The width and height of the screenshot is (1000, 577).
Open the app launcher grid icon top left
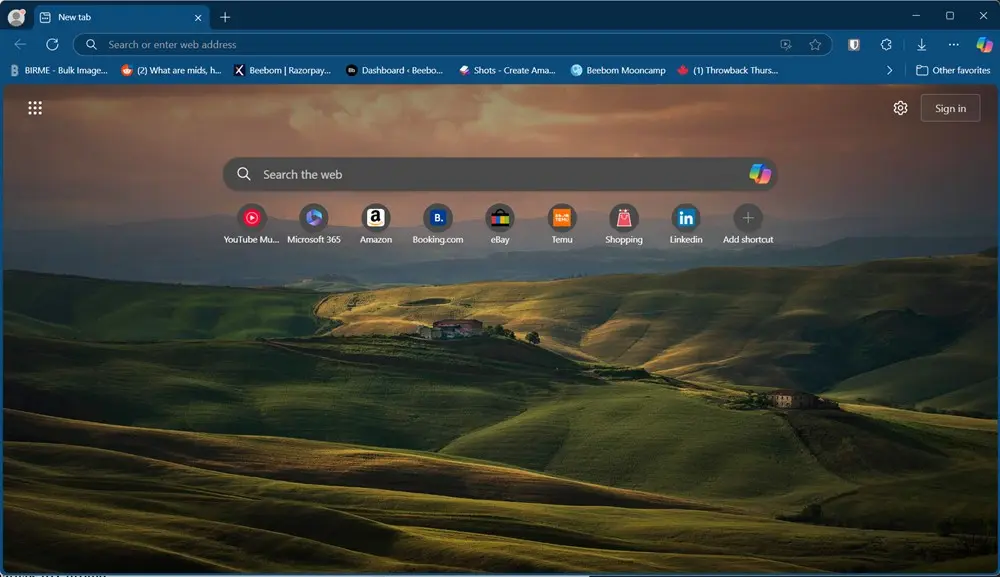[35, 107]
